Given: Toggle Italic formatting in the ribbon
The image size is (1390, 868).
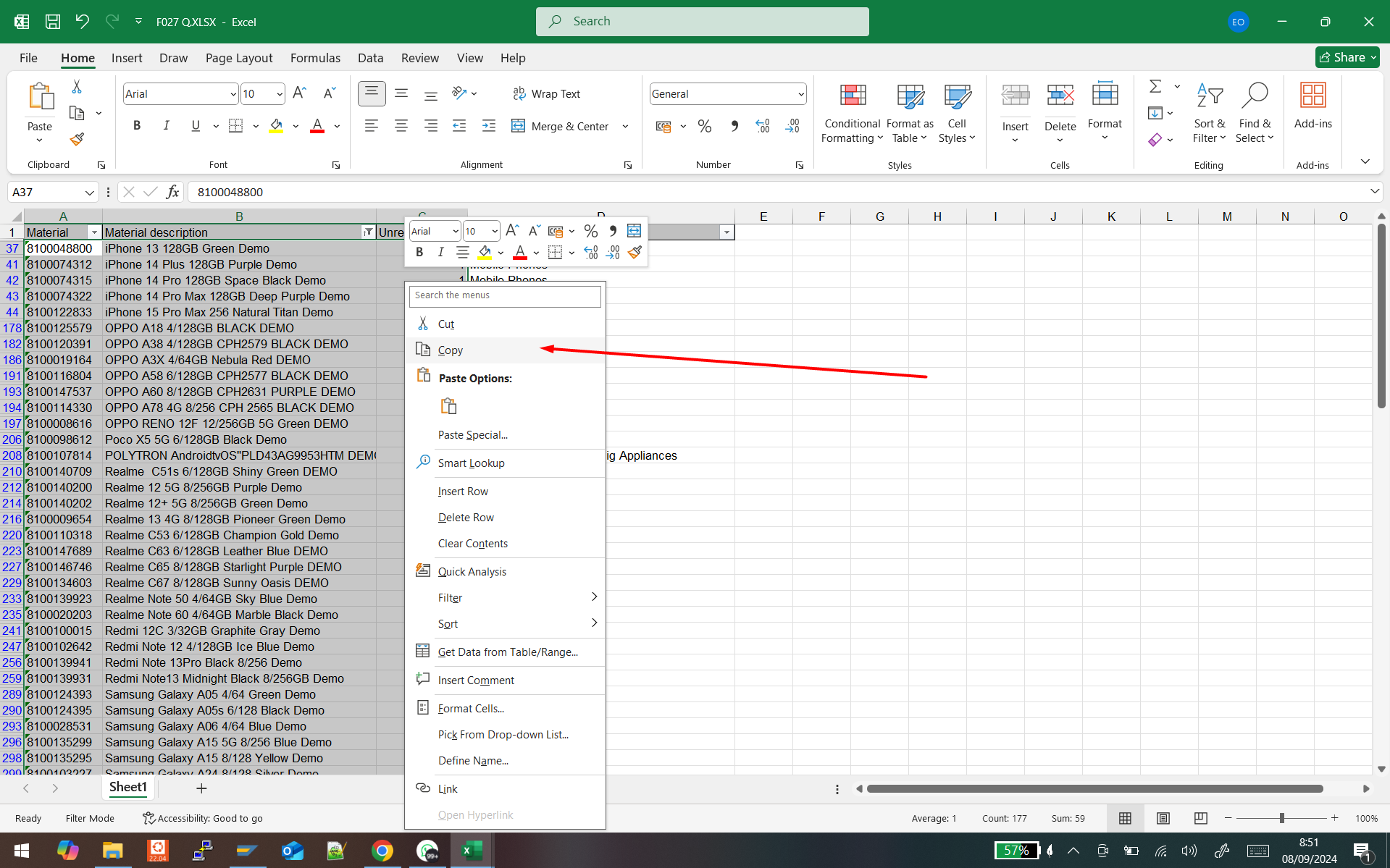Looking at the screenshot, I should pos(166,126).
